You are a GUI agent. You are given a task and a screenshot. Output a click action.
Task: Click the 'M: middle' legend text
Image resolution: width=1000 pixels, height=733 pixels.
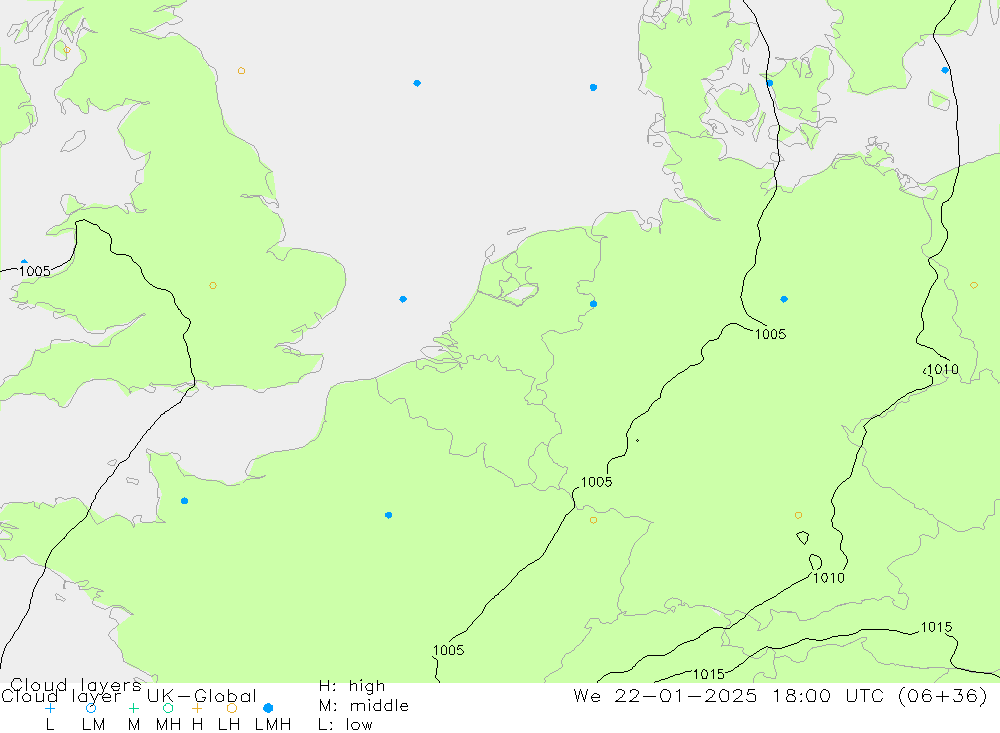coord(364,706)
